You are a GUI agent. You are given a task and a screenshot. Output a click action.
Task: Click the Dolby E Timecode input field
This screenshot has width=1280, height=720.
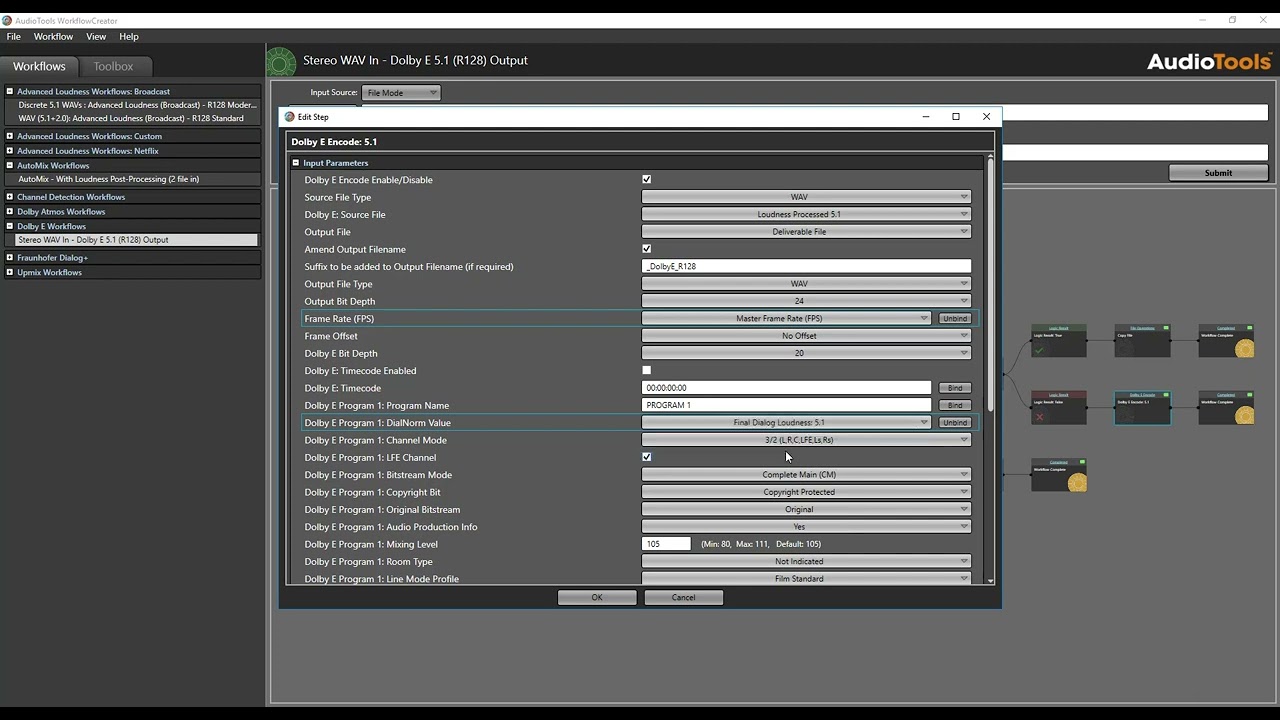pos(786,388)
